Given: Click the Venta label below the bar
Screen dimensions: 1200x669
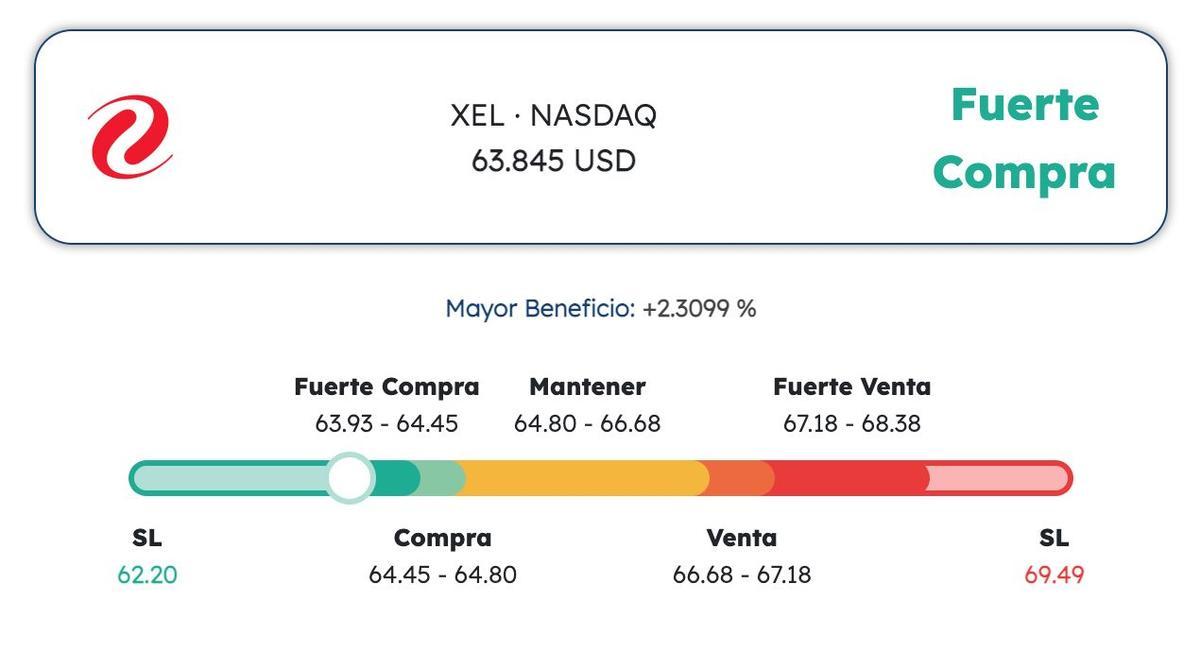Looking at the screenshot, I should [x=741, y=538].
